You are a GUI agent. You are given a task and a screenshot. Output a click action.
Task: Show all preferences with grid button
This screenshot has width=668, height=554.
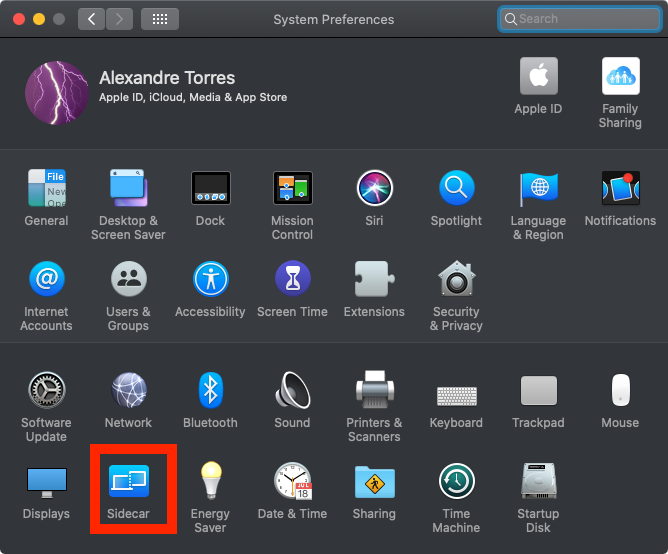tap(160, 19)
